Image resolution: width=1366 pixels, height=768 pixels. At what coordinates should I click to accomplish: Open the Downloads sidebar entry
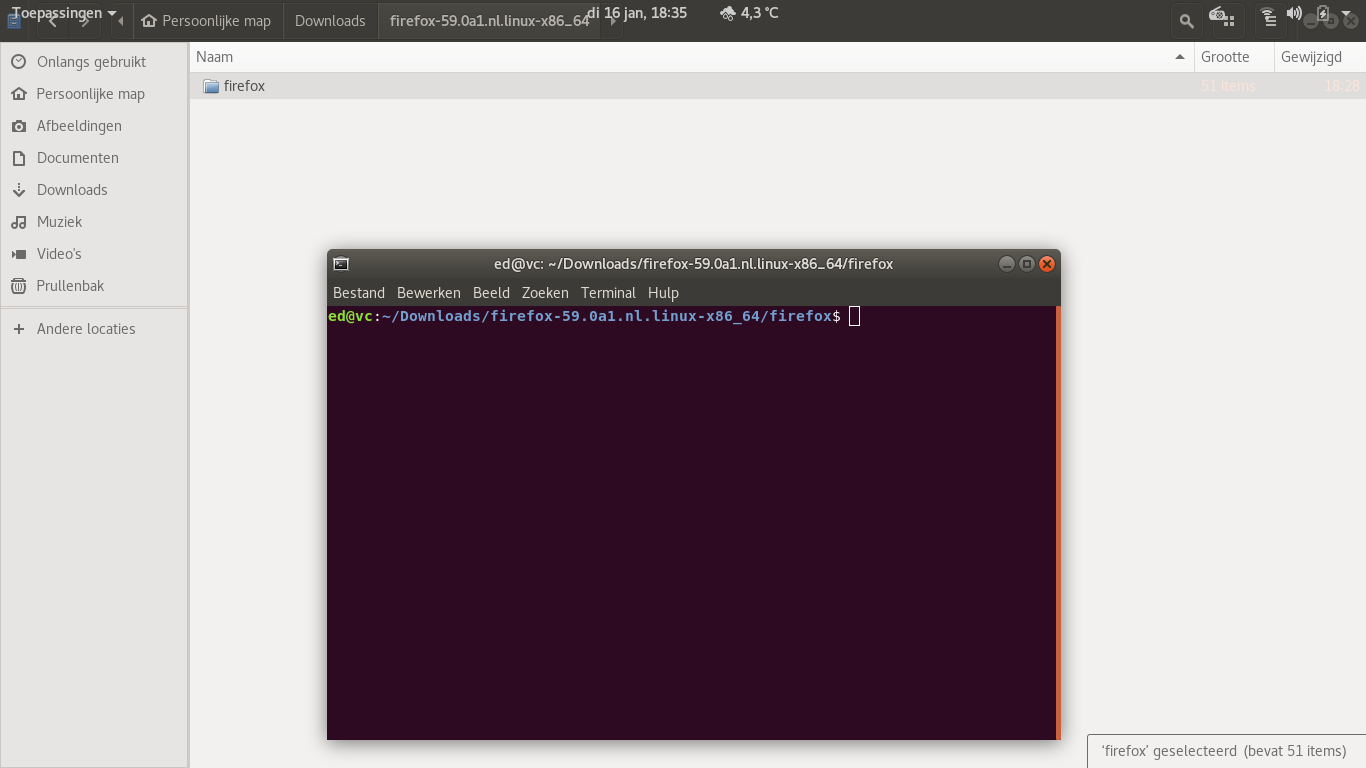[x=94, y=190]
